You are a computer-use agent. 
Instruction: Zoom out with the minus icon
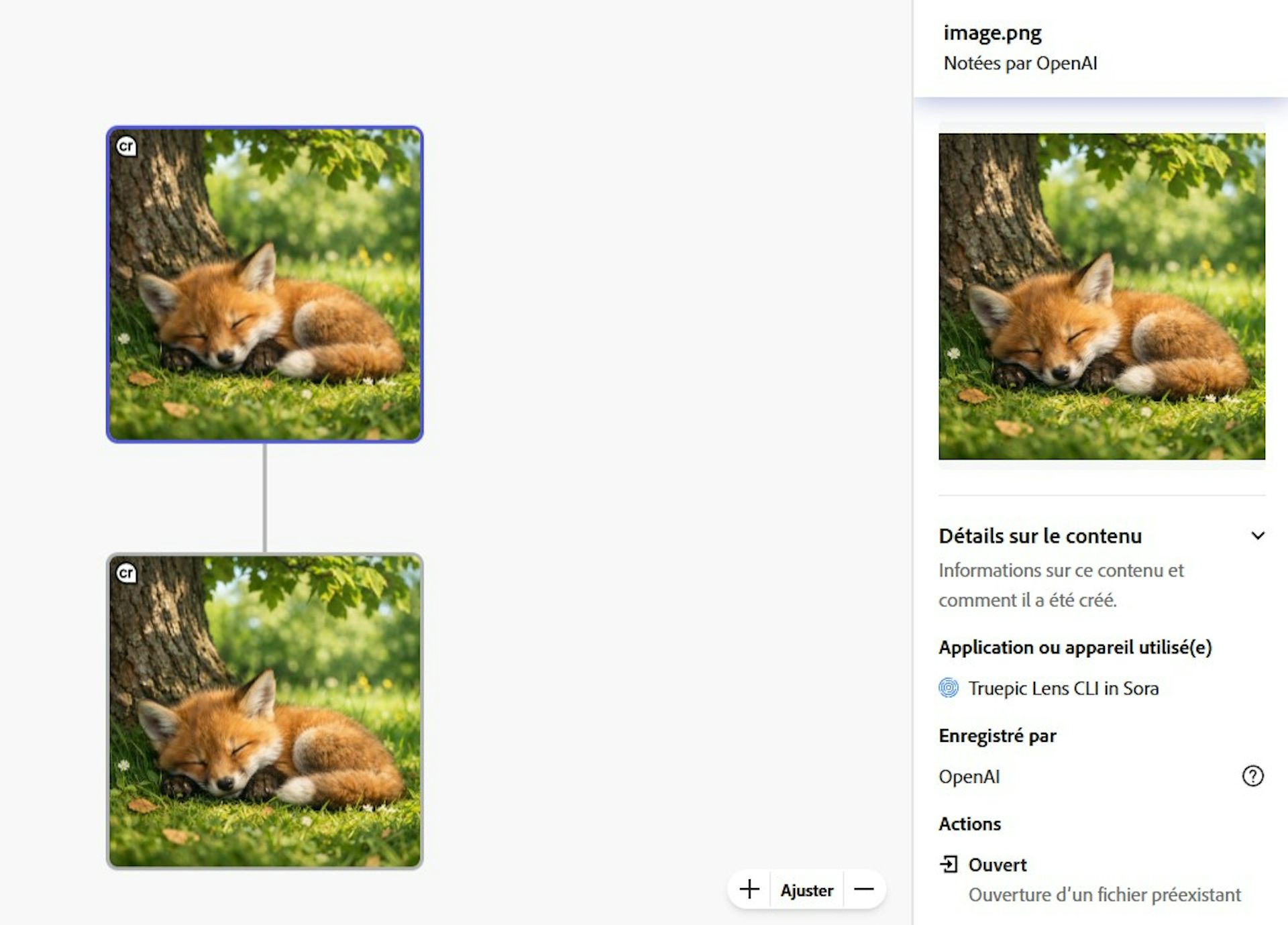864,889
